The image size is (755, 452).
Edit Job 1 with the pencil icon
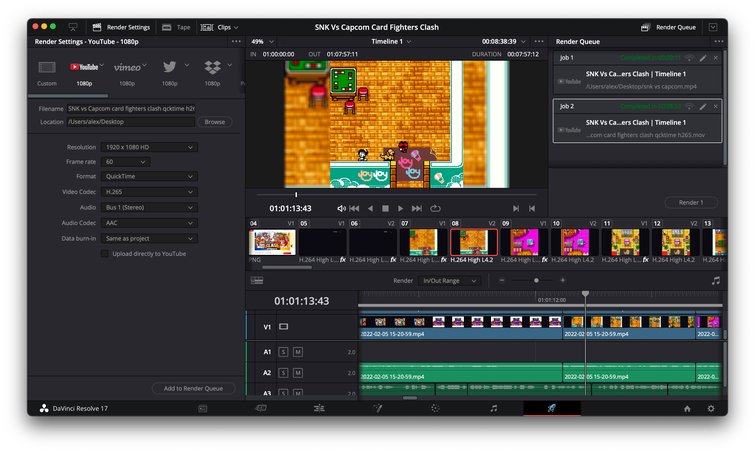click(703, 58)
